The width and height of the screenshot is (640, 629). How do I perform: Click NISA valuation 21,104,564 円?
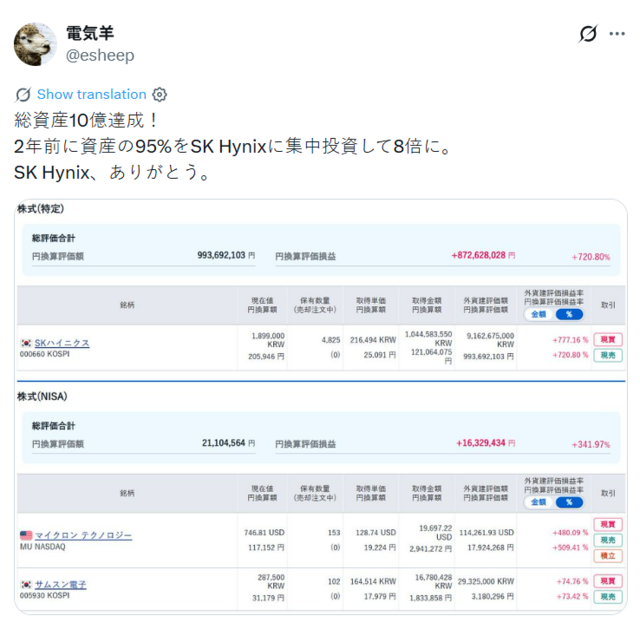[x=229, y=443]
